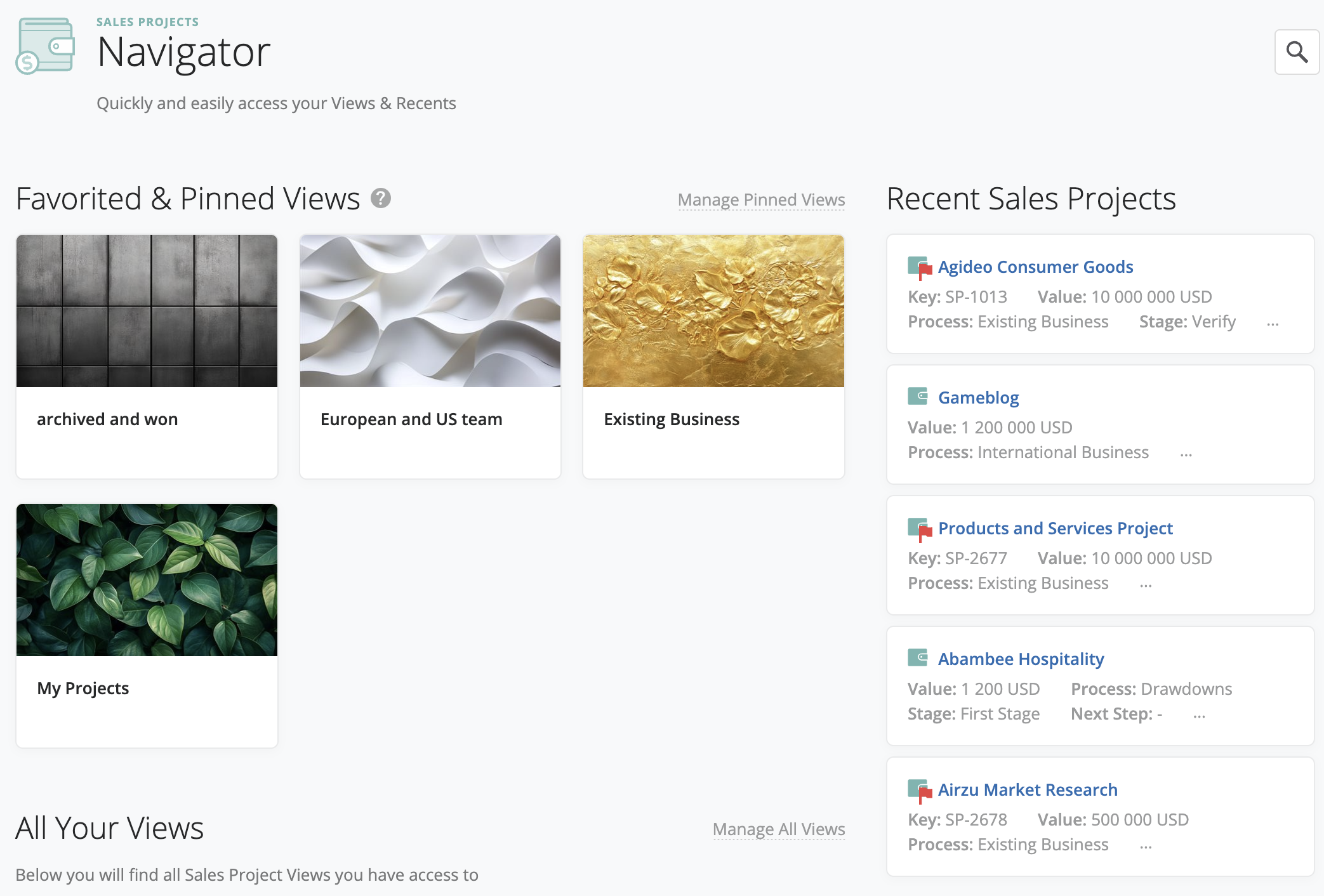Click the help question mark icon
This screenshot has height=896, width=1324.
380,199
